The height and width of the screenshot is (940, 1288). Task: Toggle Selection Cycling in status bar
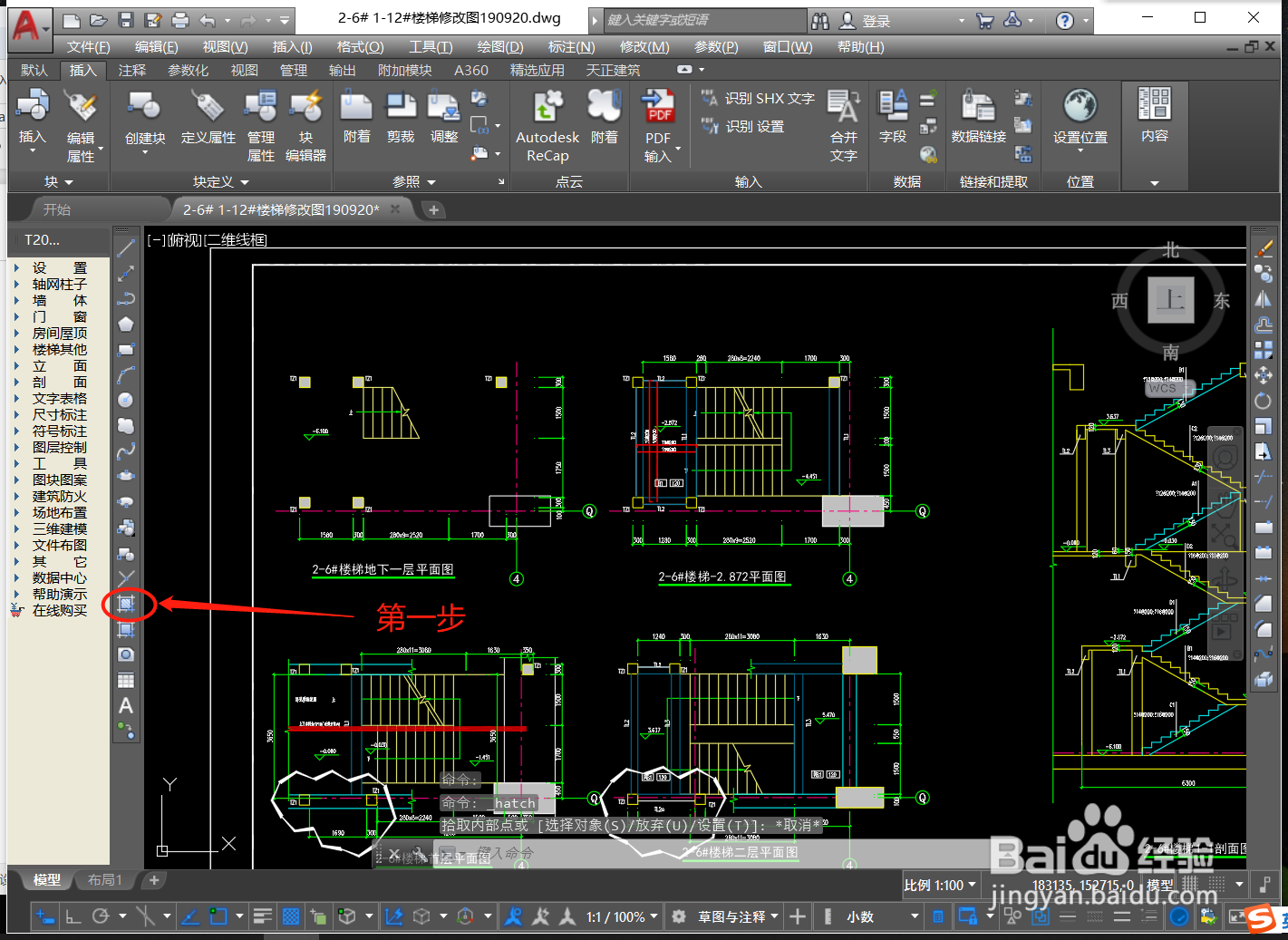pyautogui.click(x=318, y=916)
